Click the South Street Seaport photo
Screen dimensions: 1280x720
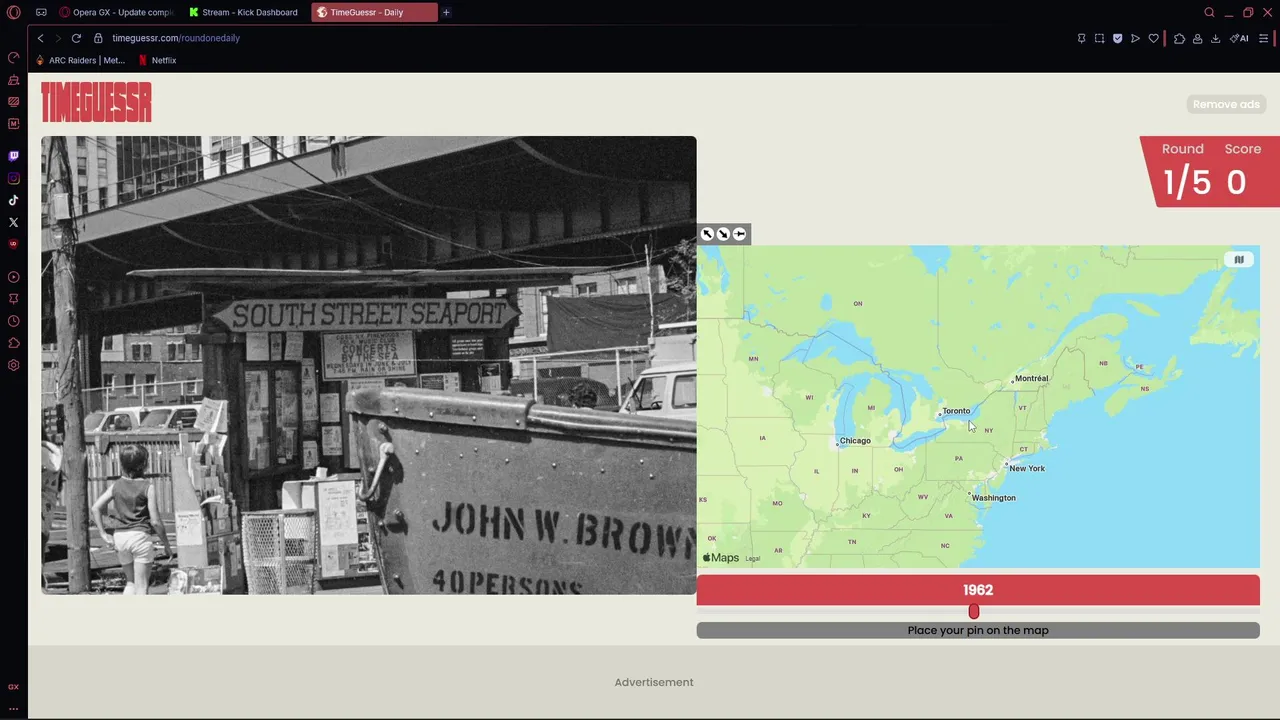click(x=368, y=365)
